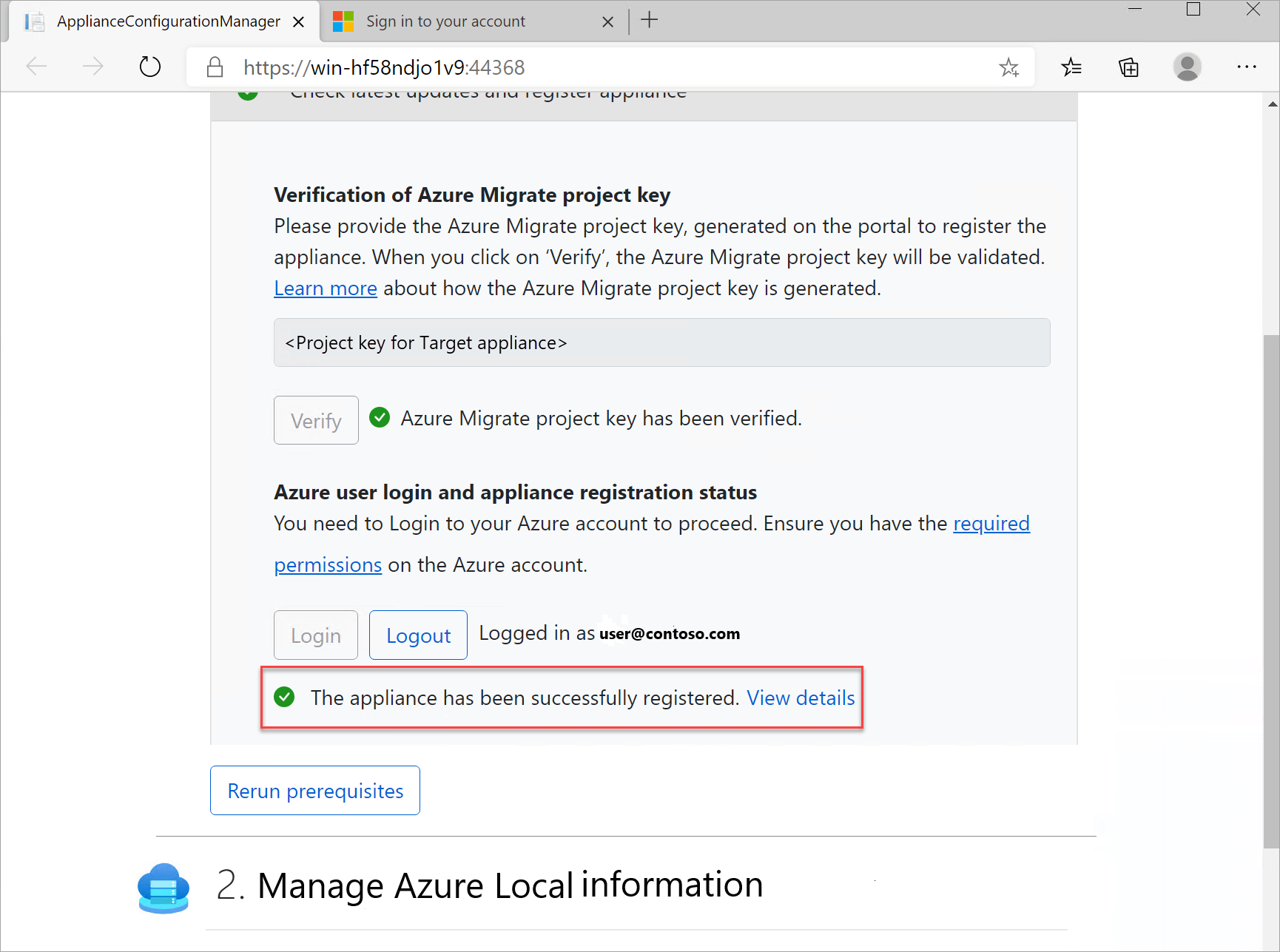Click the lock icon in the address bar
1280x952 pixels.
215,67
